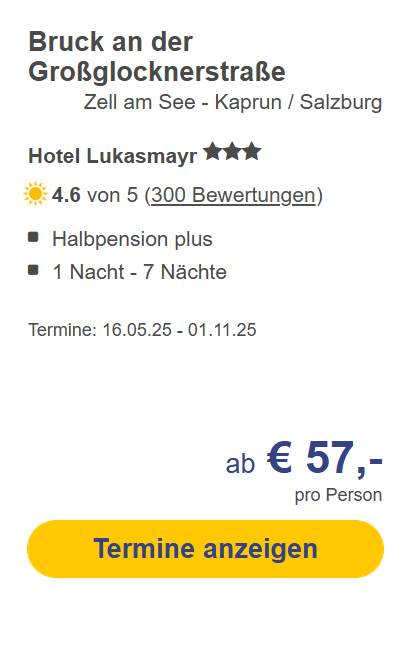Click the Euro currency symbol in the price

[x=280, y=457]
